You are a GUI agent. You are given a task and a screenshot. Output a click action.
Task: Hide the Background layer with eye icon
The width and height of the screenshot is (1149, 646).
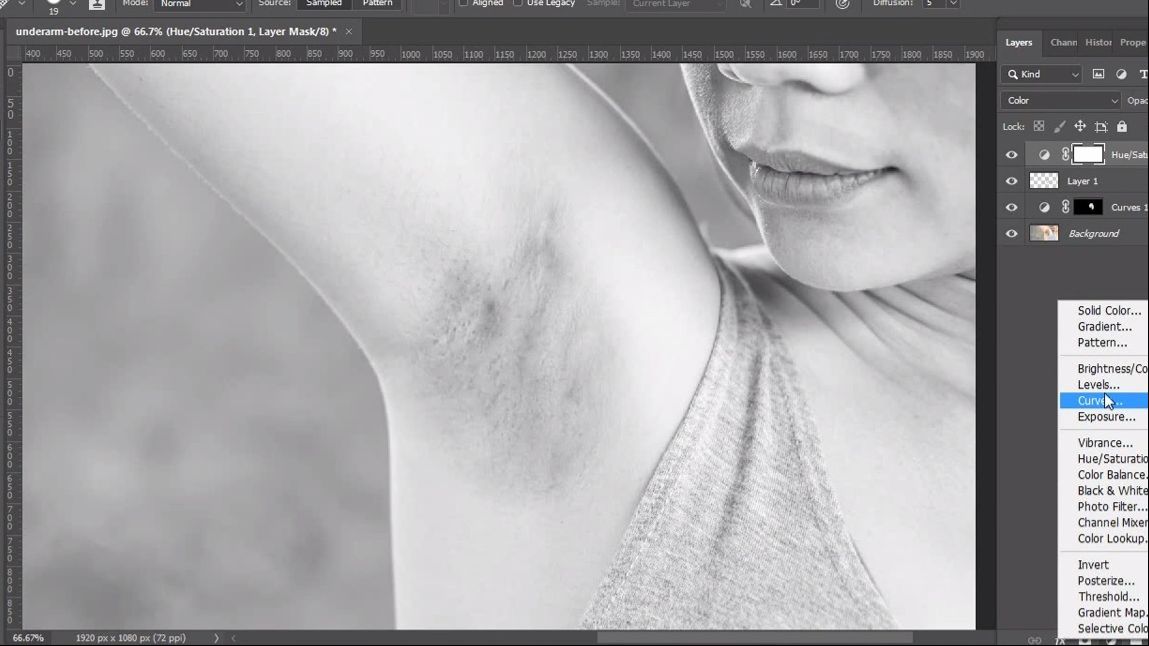click(x=1011, y=234)
